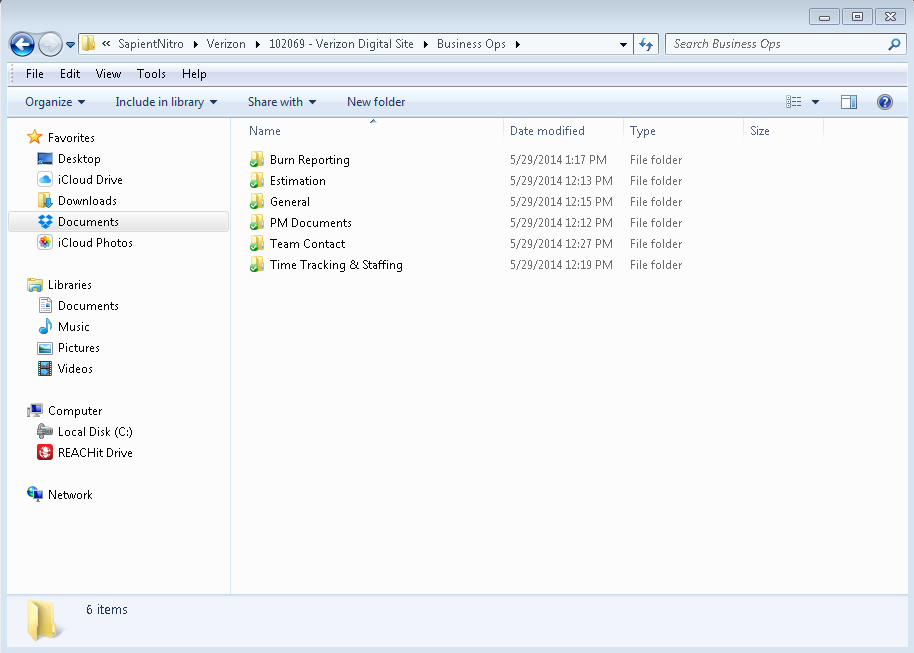
Task: Click SapientNitro in the address path
Action: [x=150, y=44]
